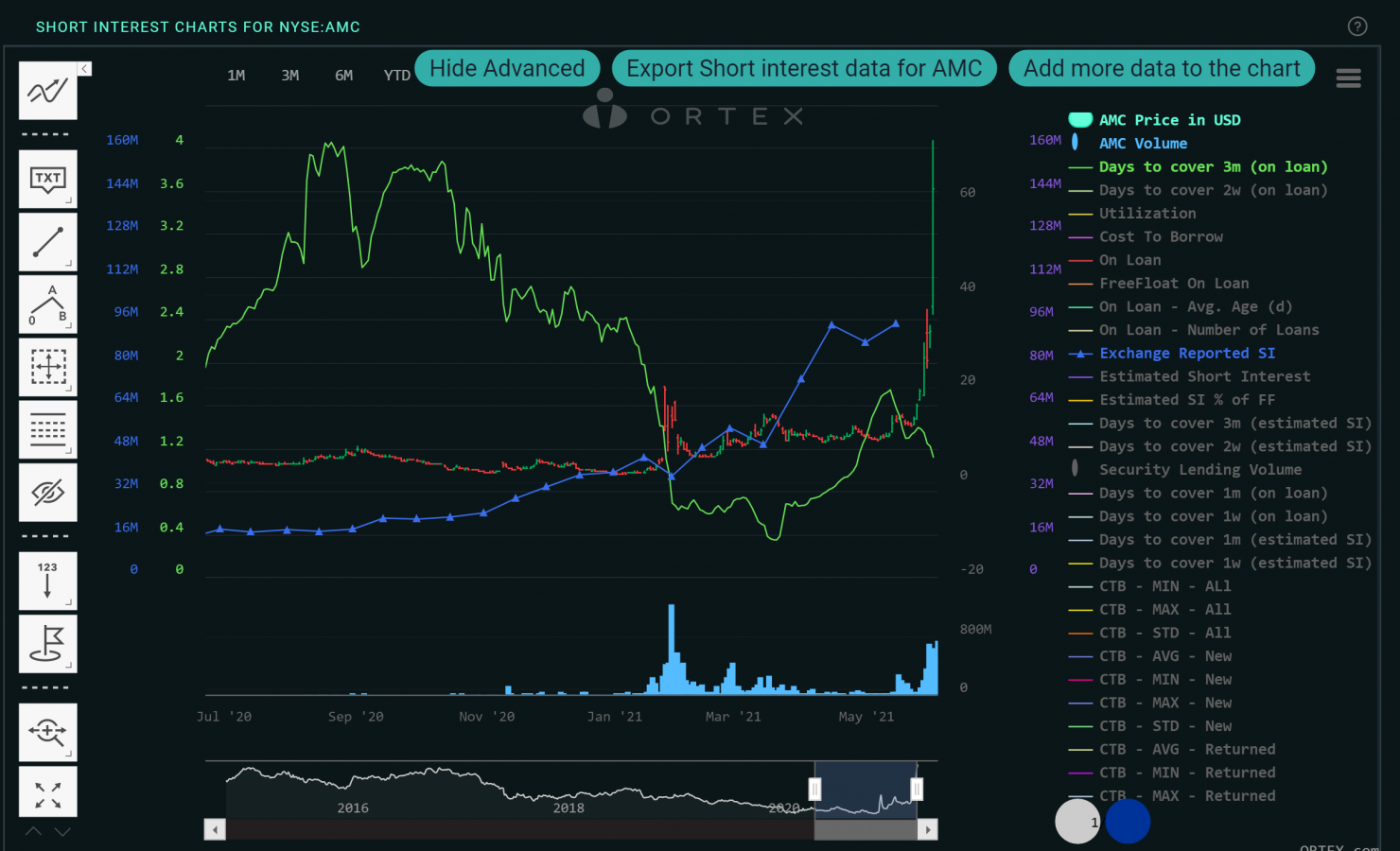The image size is (1400, 851).
Task: Select the TXT text annotation tool
Action: point(47,179)
